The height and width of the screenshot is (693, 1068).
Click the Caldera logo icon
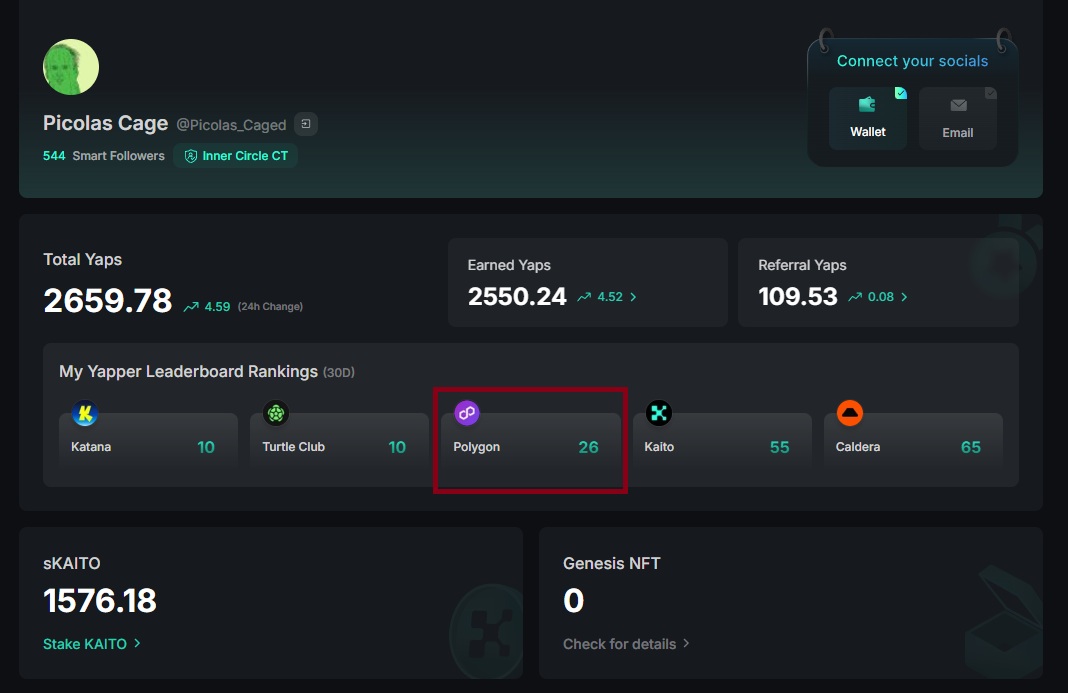(850, 413)
